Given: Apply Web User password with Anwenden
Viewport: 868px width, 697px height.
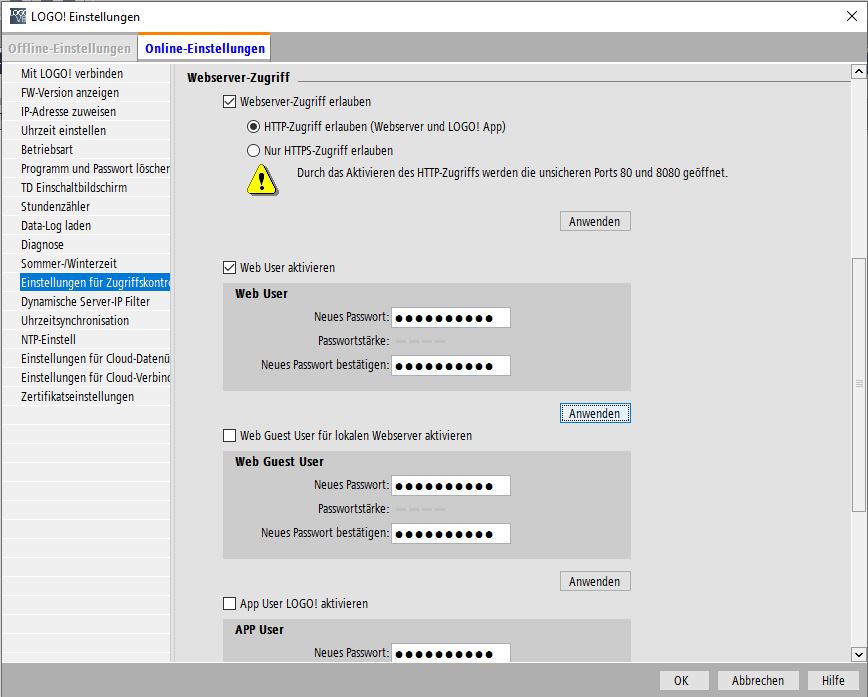Looking at the screenshot, I should [x=595, y=414].
